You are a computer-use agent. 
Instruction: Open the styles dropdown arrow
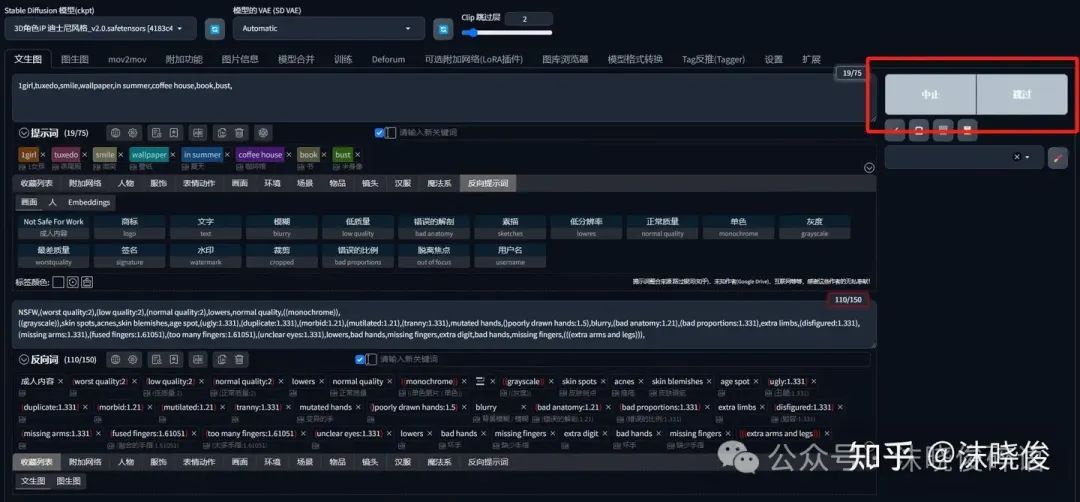coord(1028,157)
